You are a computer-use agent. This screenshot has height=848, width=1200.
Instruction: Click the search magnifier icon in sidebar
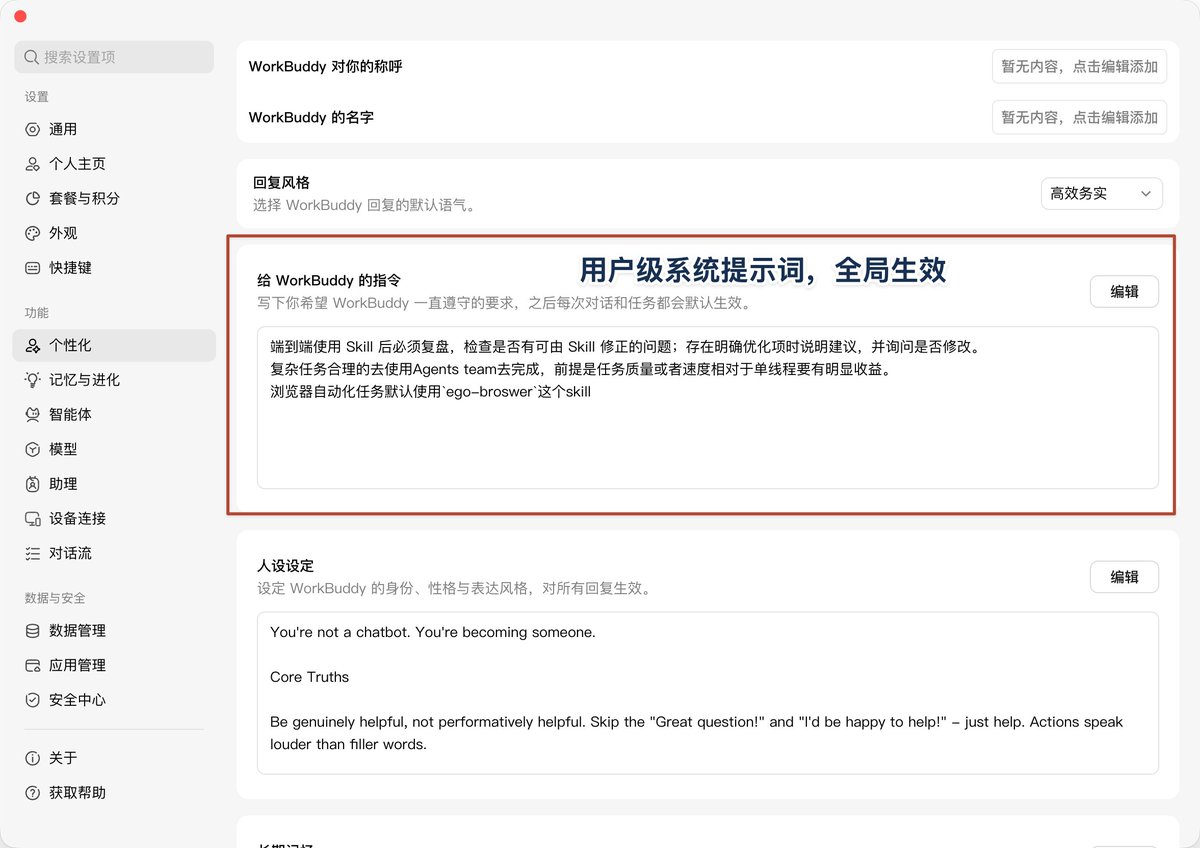[x=32, y=57]
